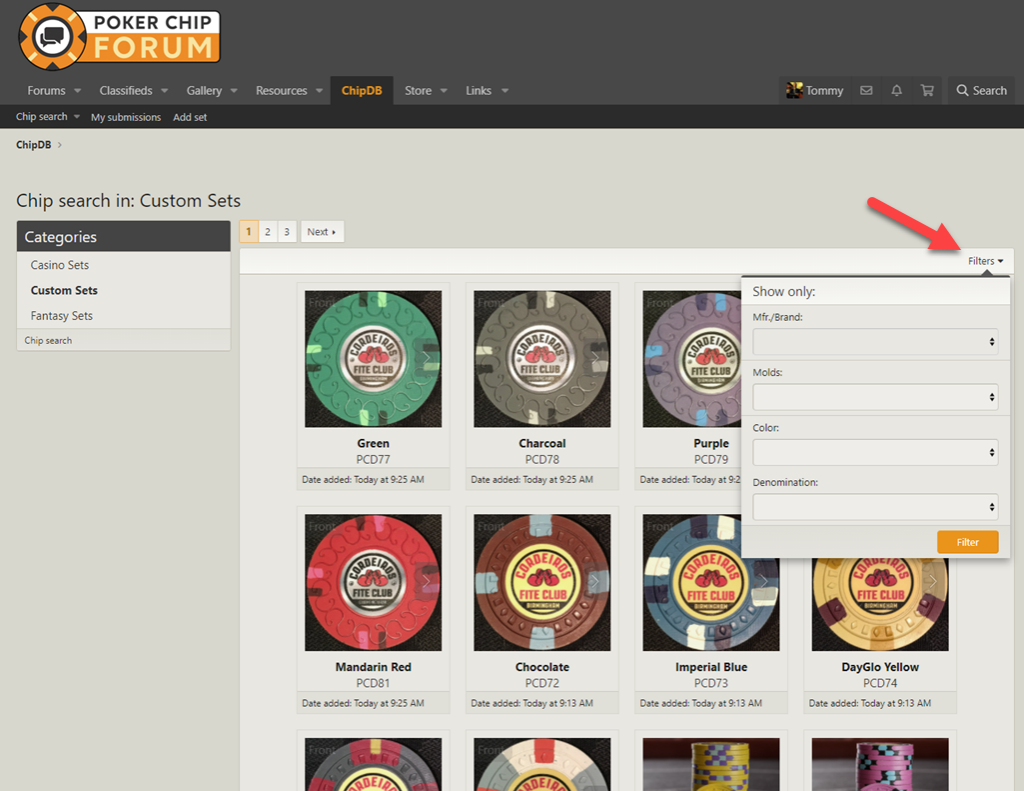Click next-image arrow on DayGlo Yellow chip
The width and height of the screenshot is (1024, 791).
[x=933, y=581]
